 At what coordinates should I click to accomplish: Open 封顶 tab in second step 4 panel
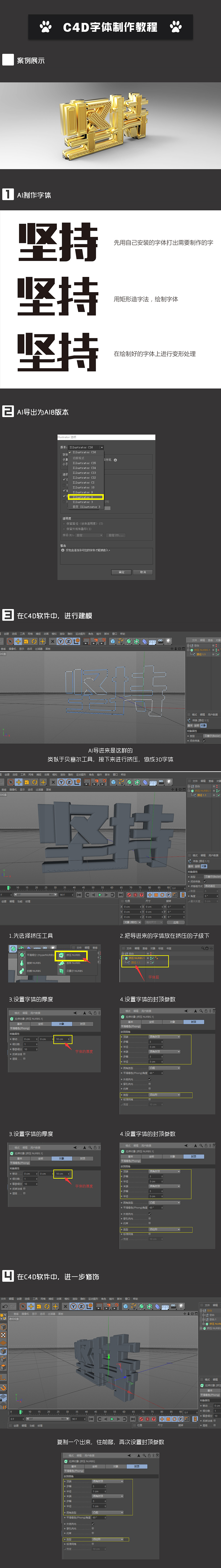click(x=194, y=1156)
